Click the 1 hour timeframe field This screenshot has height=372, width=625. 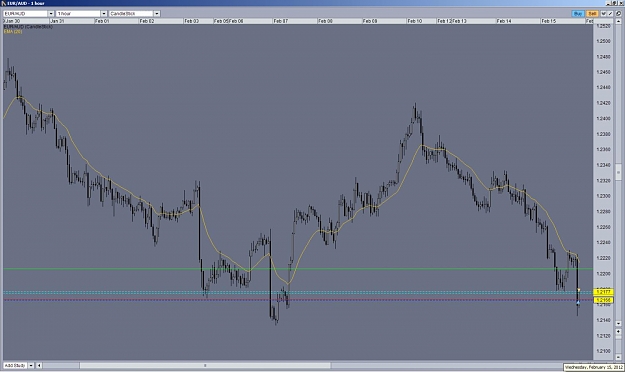[79, 14]
